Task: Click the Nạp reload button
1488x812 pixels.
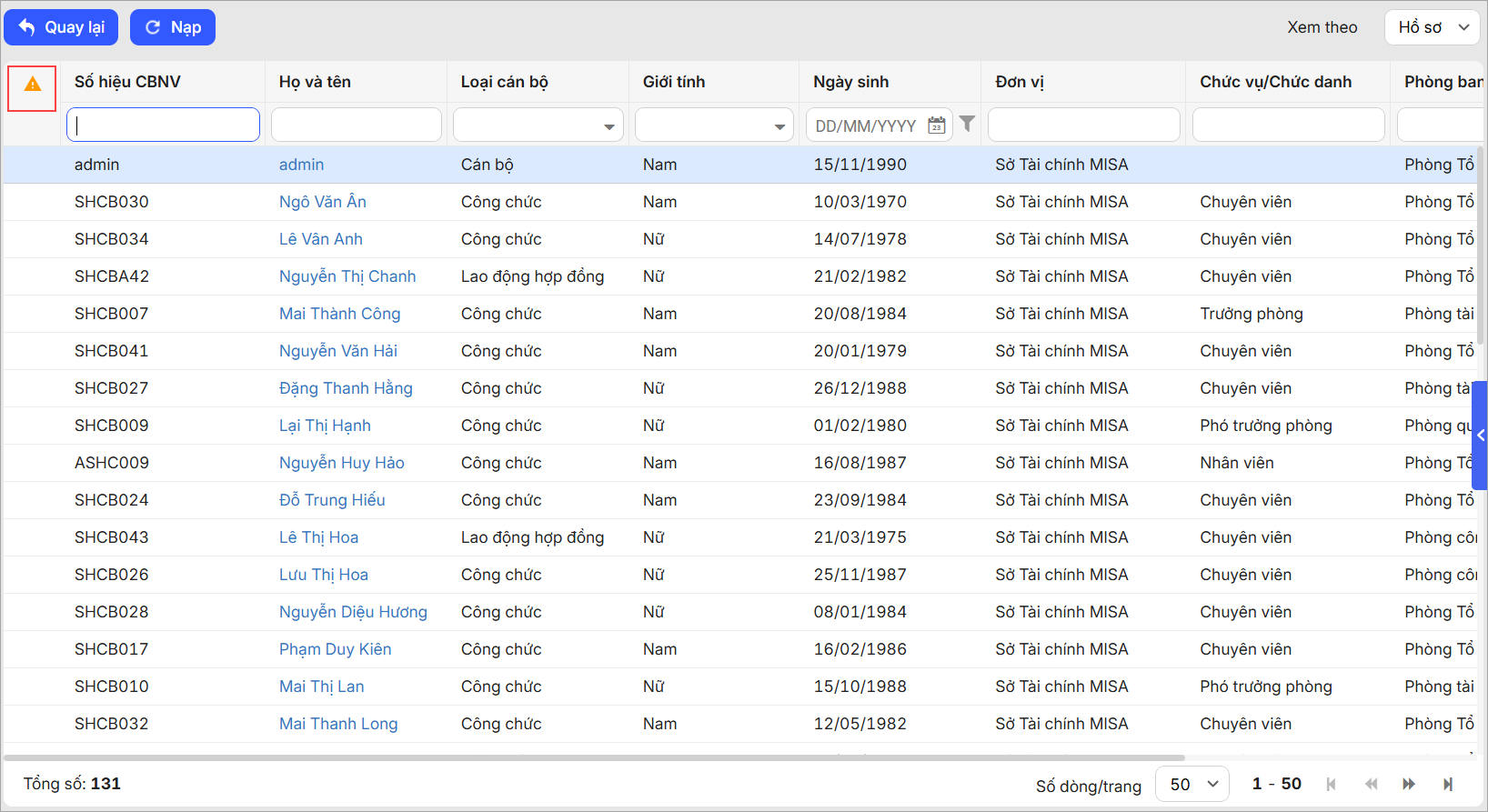Action: point(173,27)
